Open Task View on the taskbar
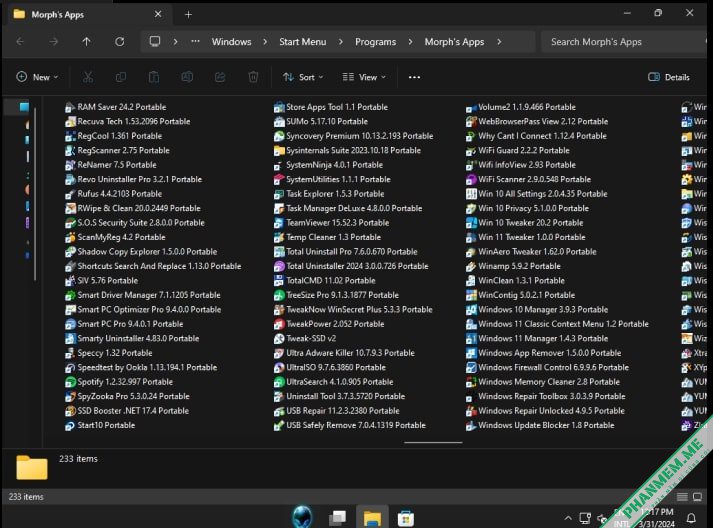The image size is (713, 528). point(337,518)
